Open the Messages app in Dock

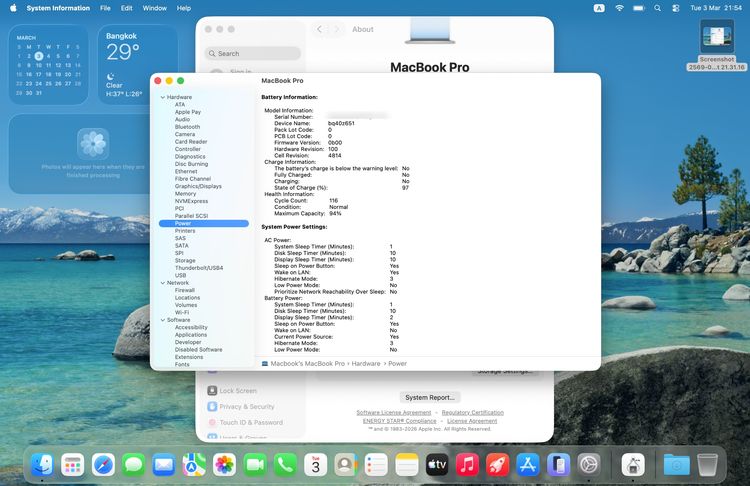point(133,464)
